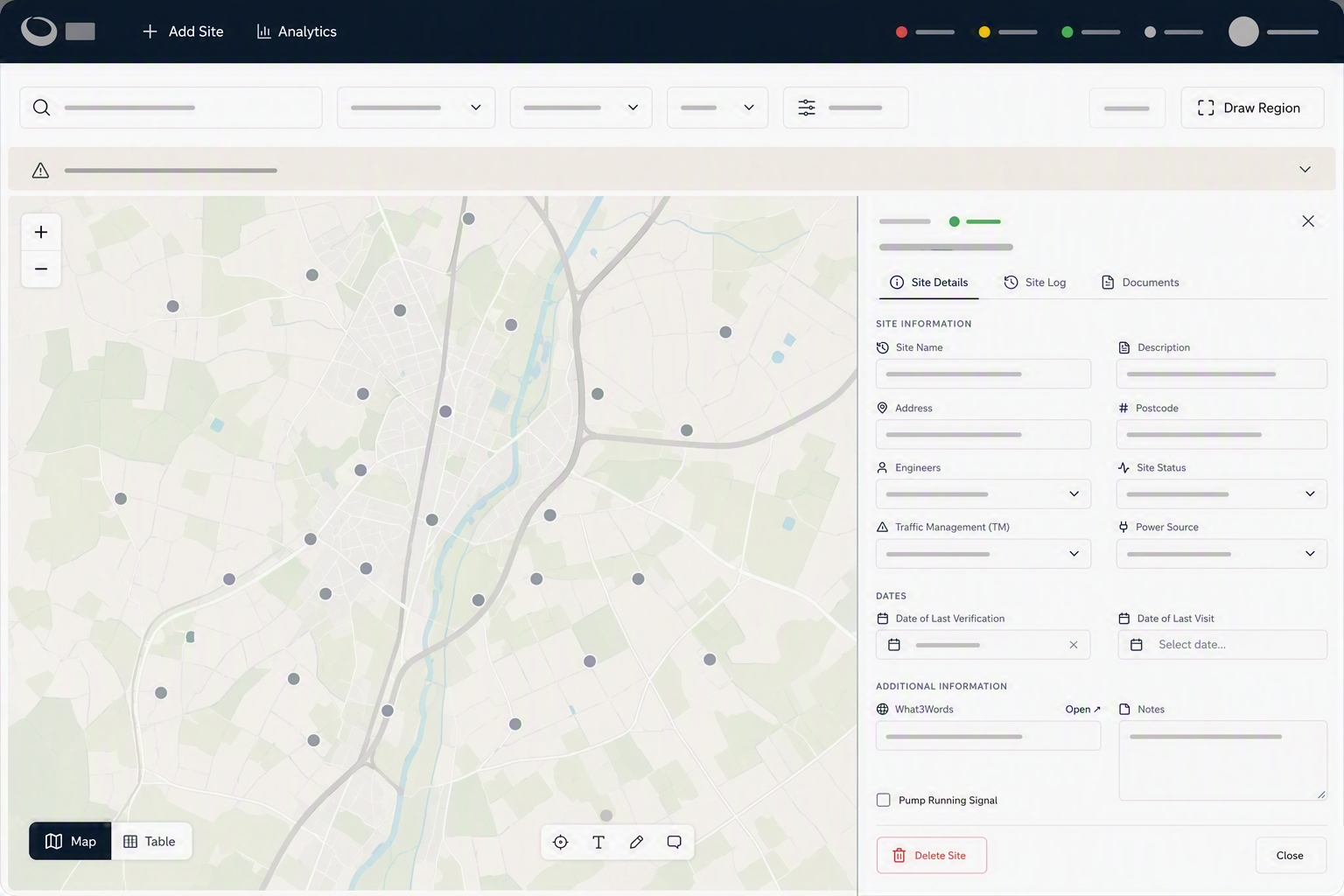Screen dimensions: 1344x896
Task: Click the yellow status indicator in the header
Action: click(984, 31)
